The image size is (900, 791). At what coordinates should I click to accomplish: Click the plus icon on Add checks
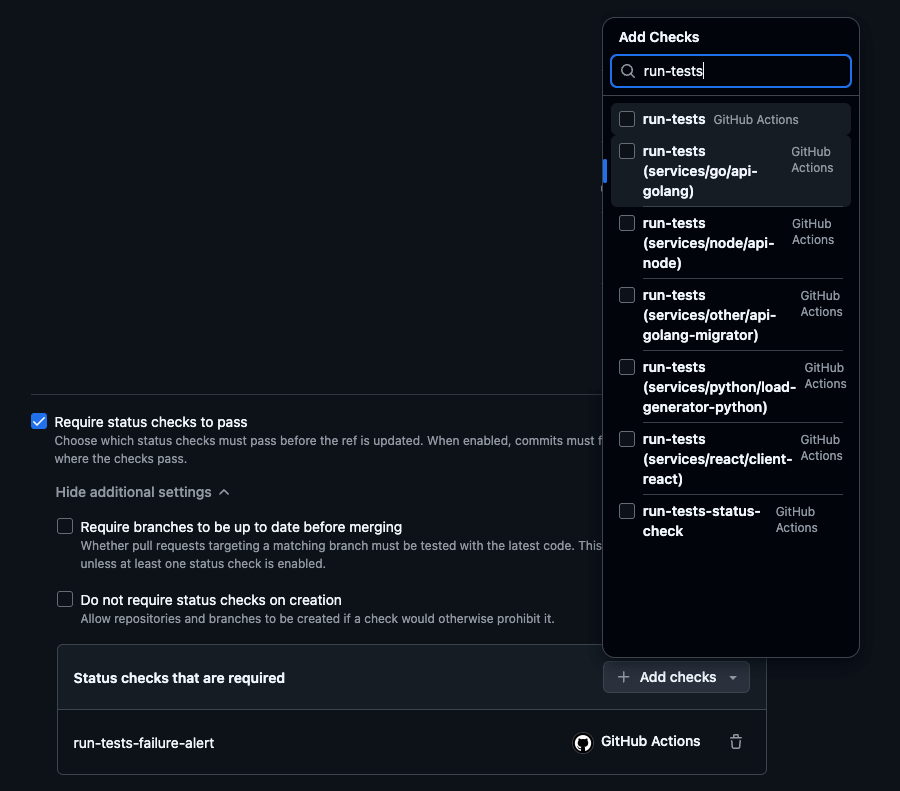tap(623, 677)
